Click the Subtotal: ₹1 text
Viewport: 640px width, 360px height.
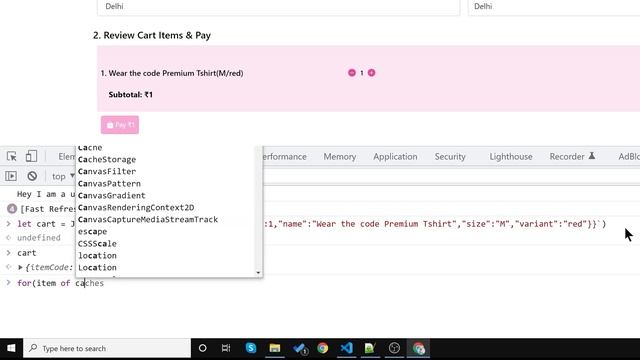[x=131, y=95]
